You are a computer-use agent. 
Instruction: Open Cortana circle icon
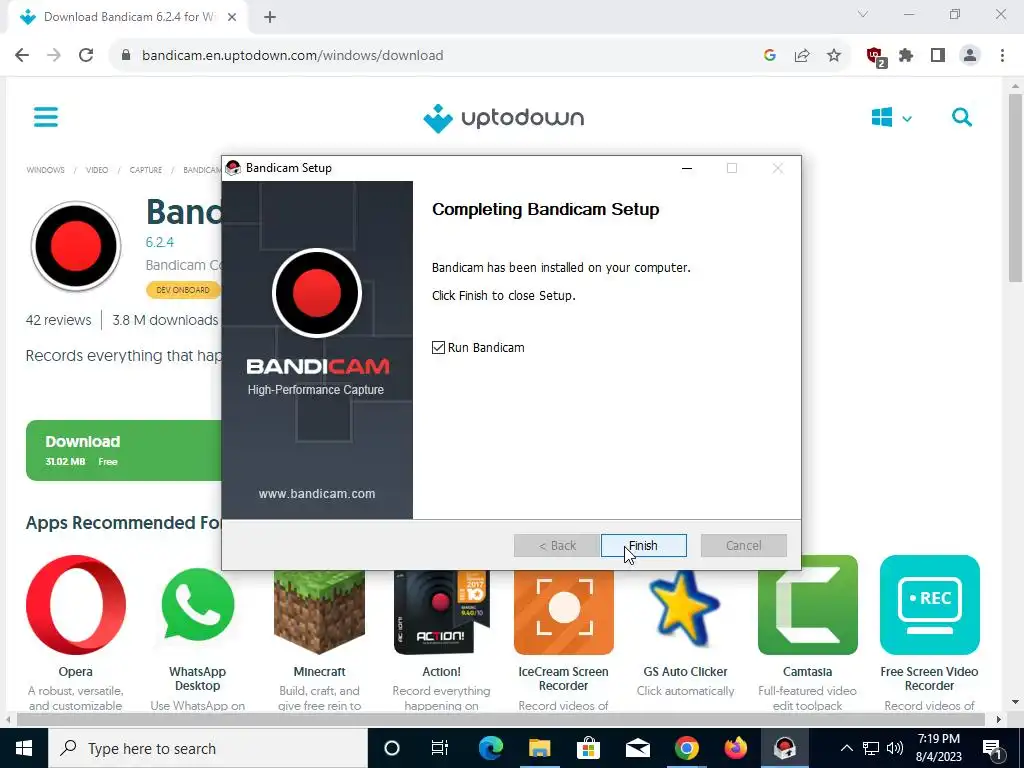pyautogui.click(x=392, y=748)
